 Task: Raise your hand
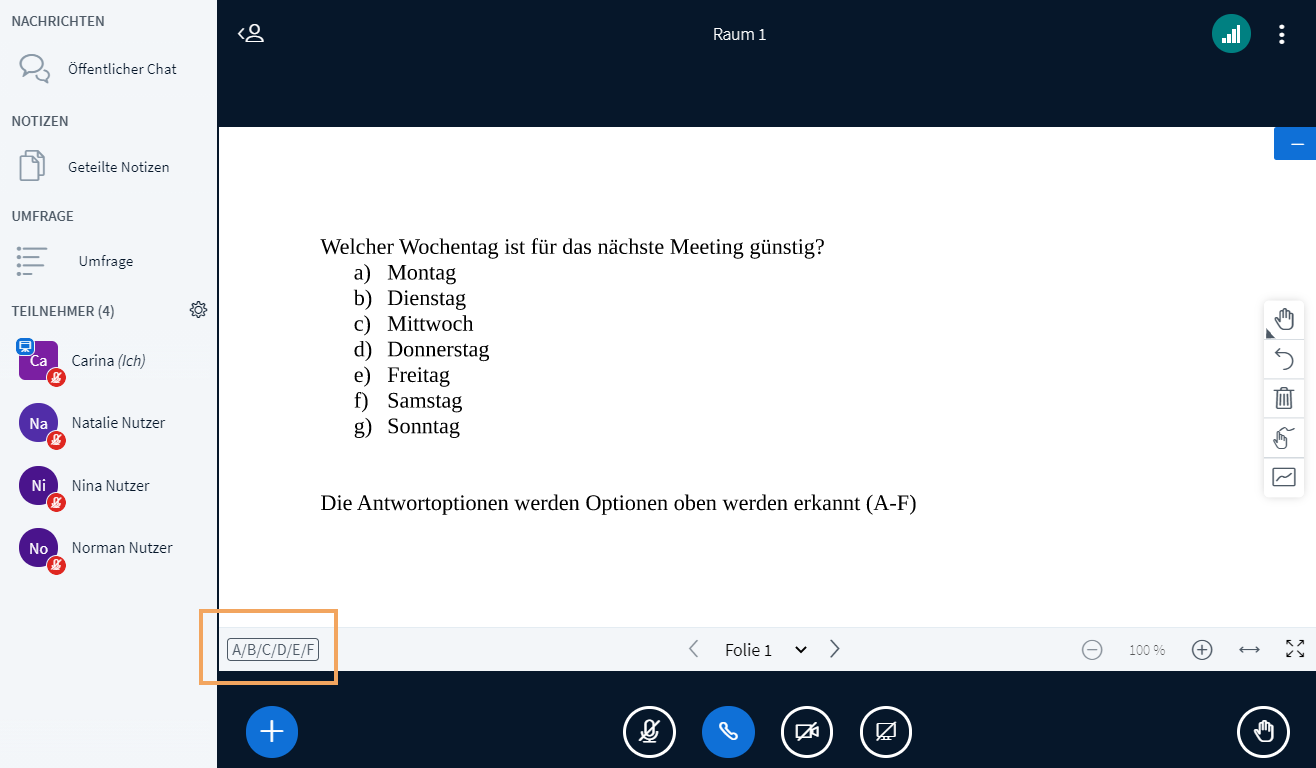(x=1263, y=731)
